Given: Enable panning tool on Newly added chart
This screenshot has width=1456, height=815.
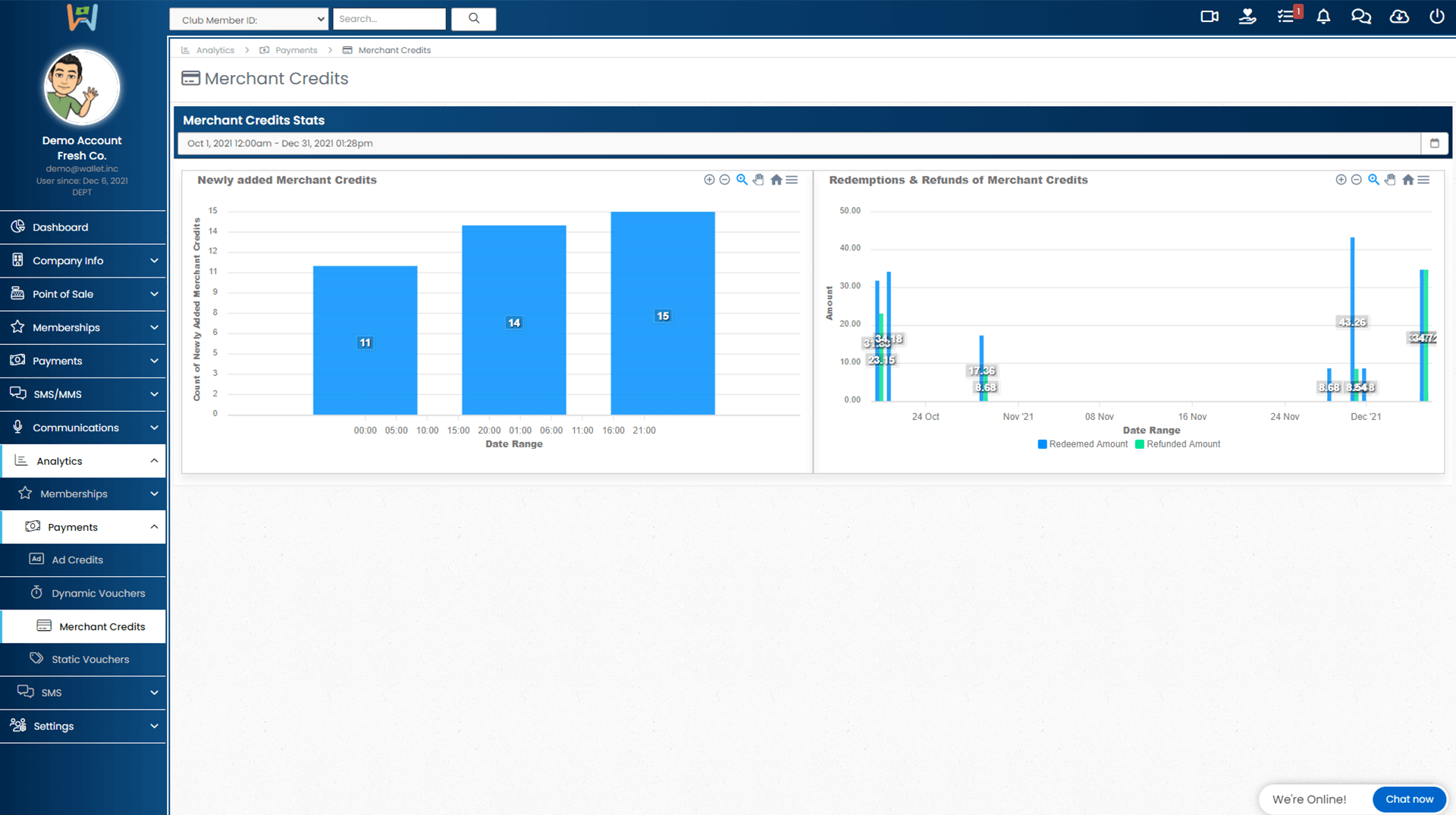Looking at the screenshot, I should coord(758,180).
